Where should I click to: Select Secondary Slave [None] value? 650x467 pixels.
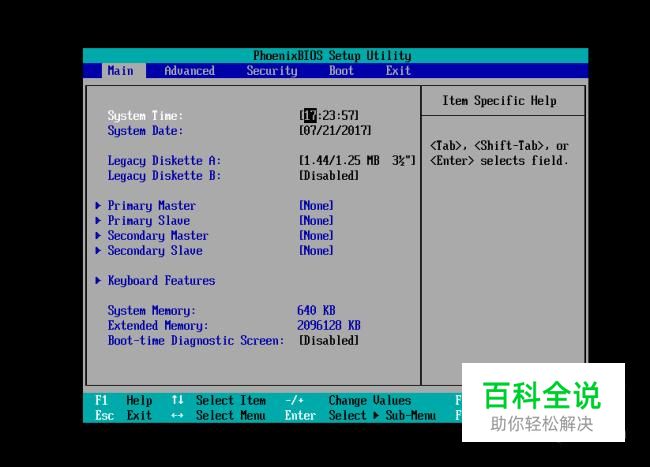pos(316,250)
